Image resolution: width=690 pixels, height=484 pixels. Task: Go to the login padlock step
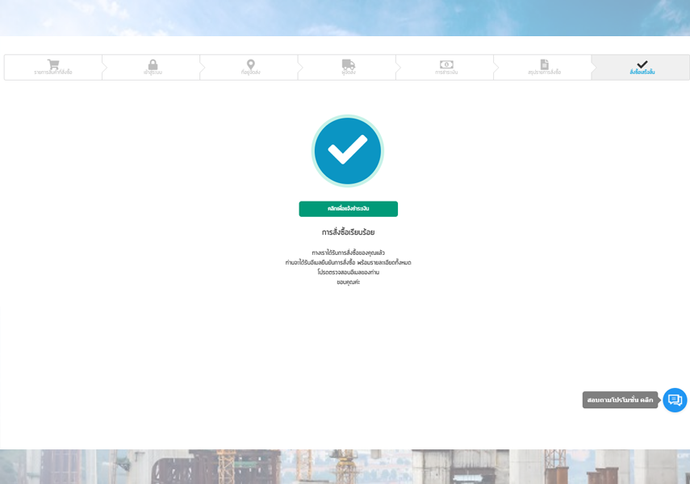click(x=153, y=65)
